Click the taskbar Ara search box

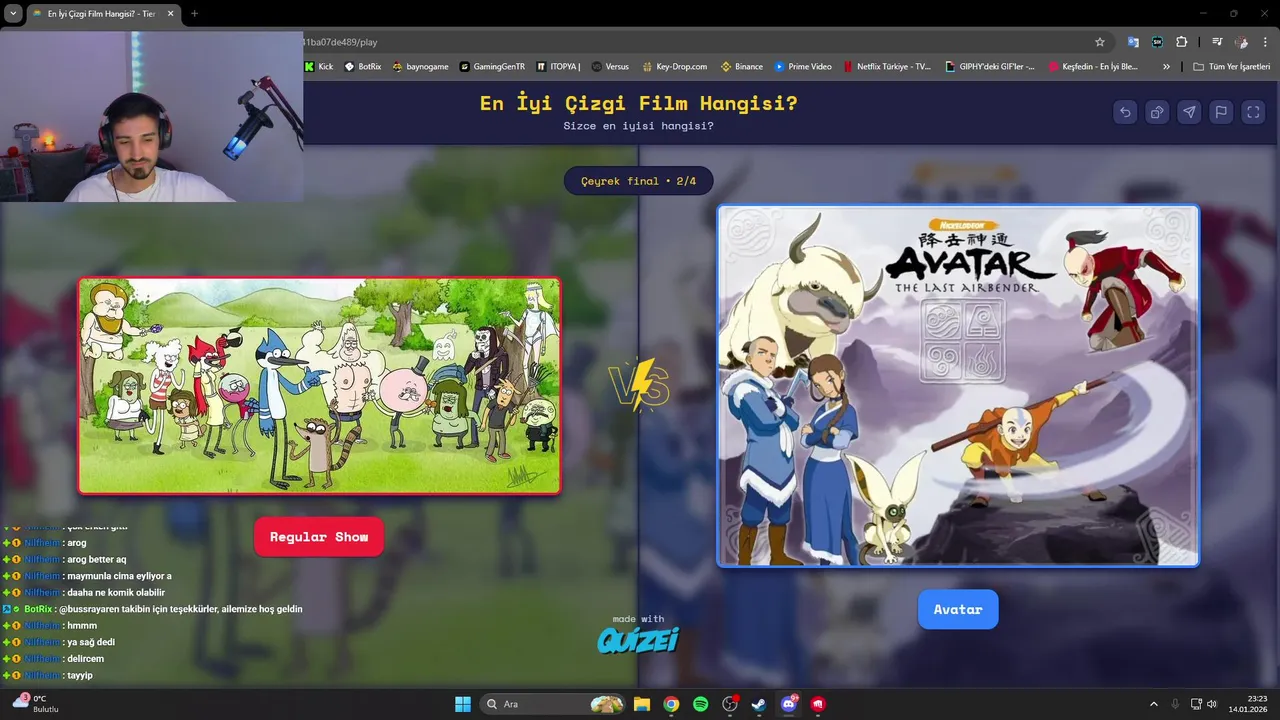tap(552, 704)
